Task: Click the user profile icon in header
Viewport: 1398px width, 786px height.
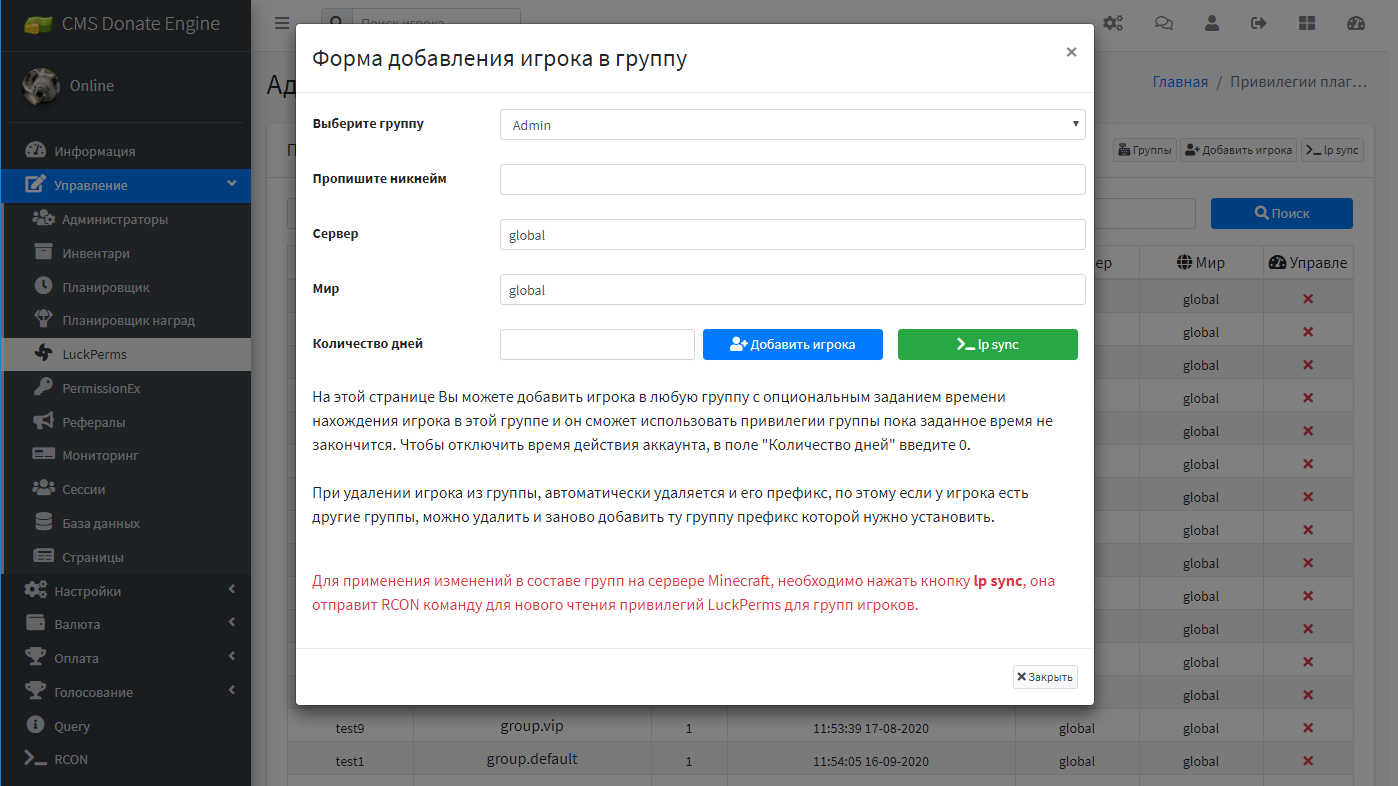Action: [1212, 23]
